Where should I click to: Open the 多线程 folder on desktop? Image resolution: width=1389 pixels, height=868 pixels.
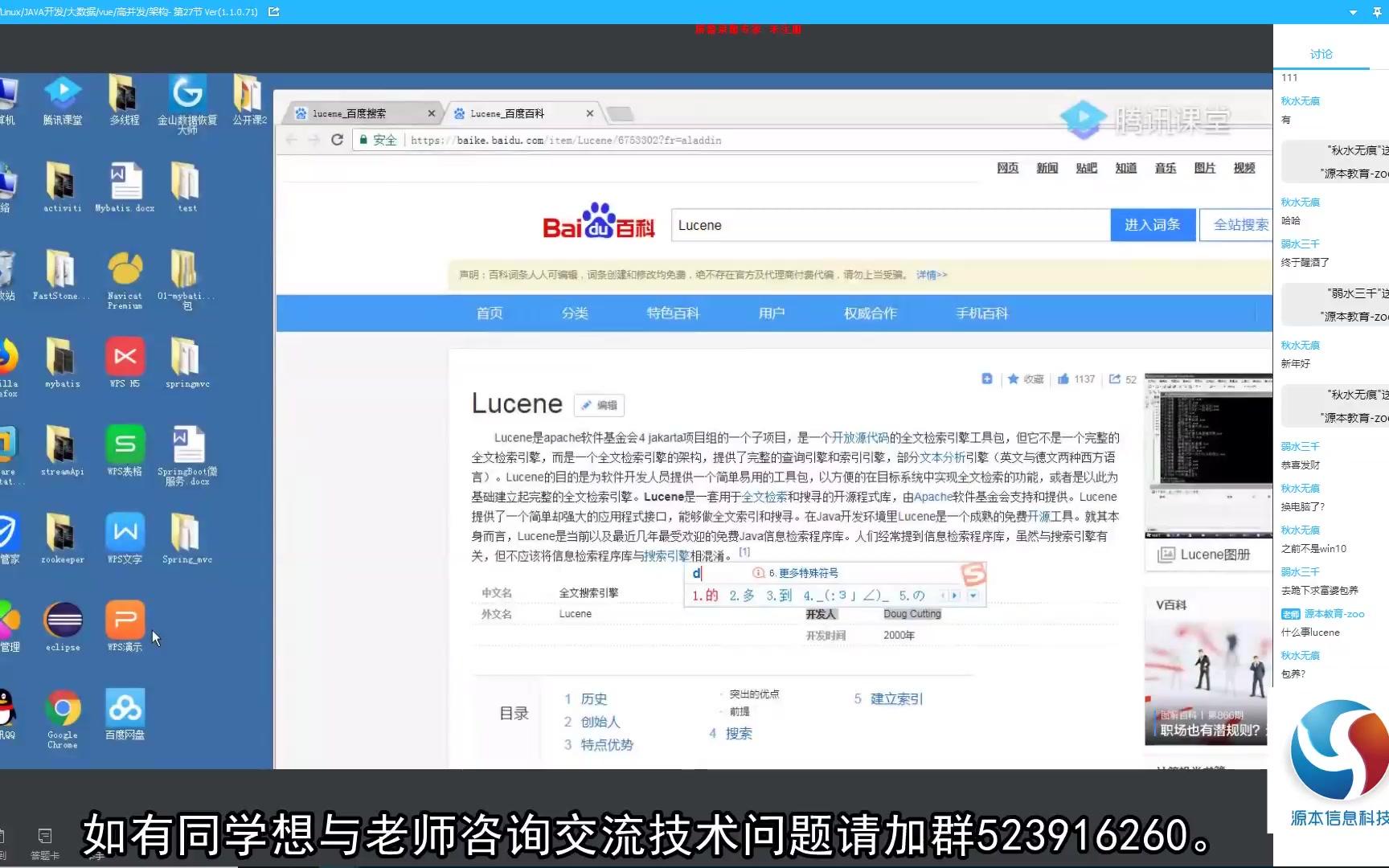click(x=125, y=100)
